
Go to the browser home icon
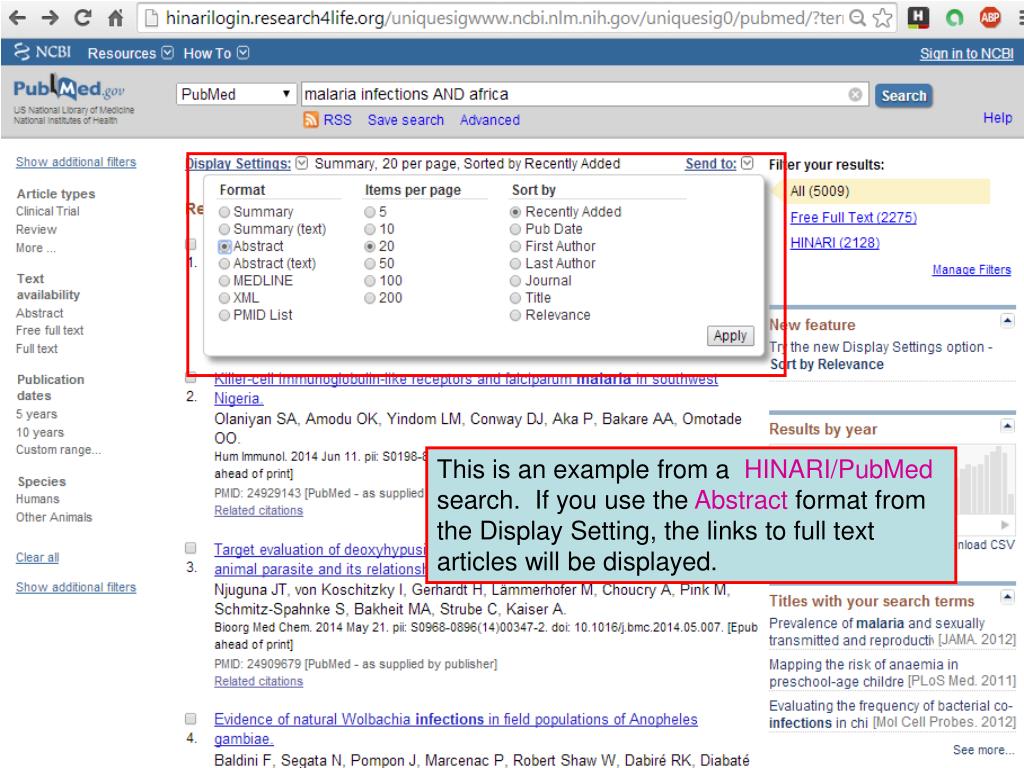[116, 18]
